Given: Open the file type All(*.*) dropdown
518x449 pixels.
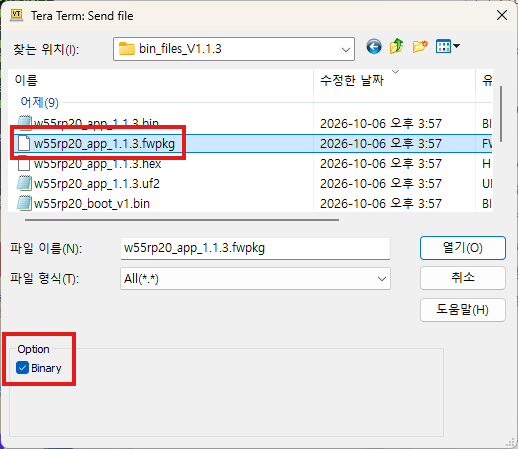Looking at the screenshot, I should (382, 278).
